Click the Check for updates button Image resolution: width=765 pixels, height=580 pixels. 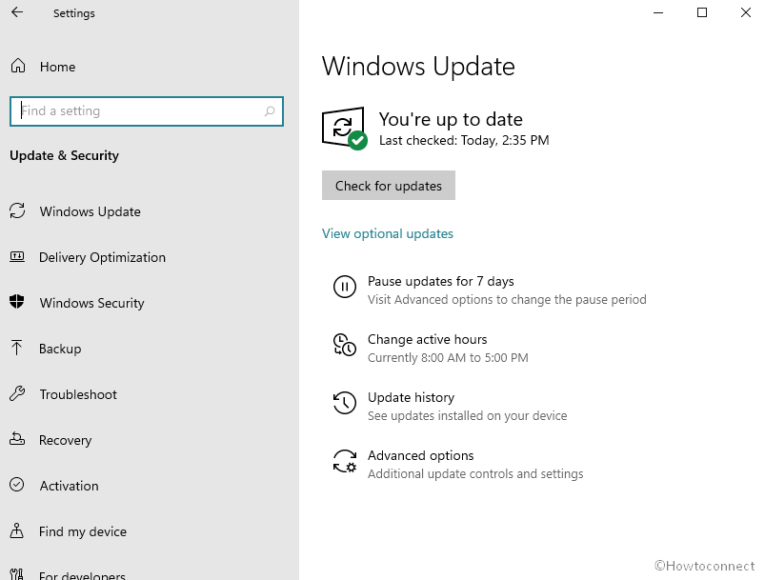pyautogui.click(x=388, y=185)
